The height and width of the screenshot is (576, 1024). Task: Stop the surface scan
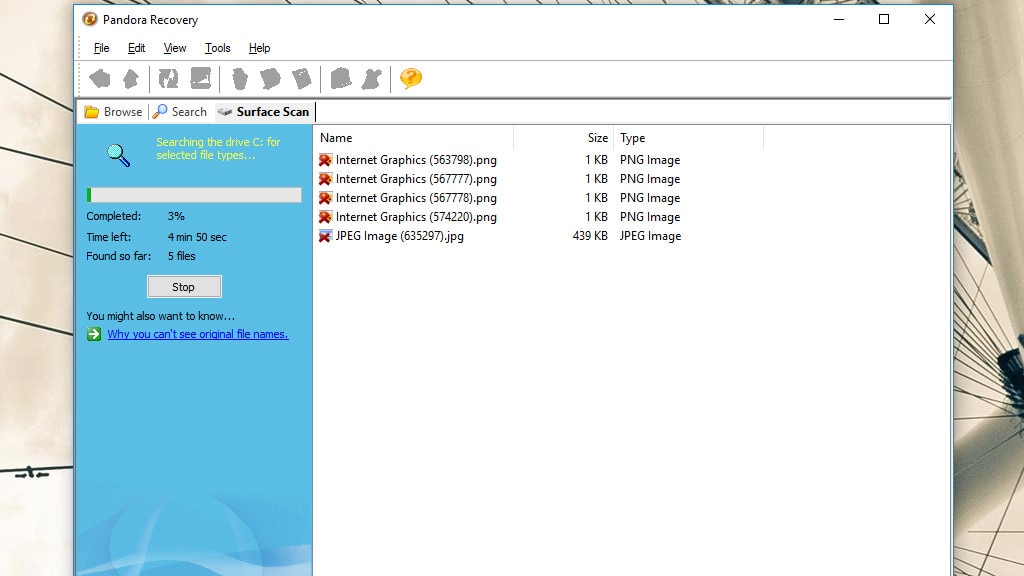[x=184, y=287]
